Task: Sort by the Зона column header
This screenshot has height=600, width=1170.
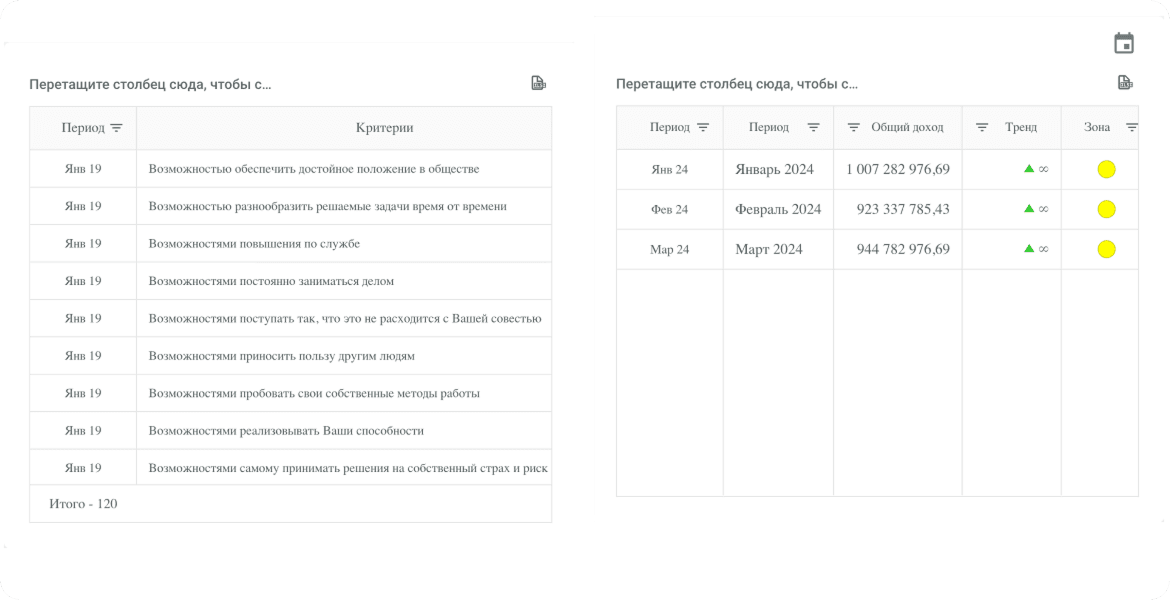Action: [x=1097, y=128]
